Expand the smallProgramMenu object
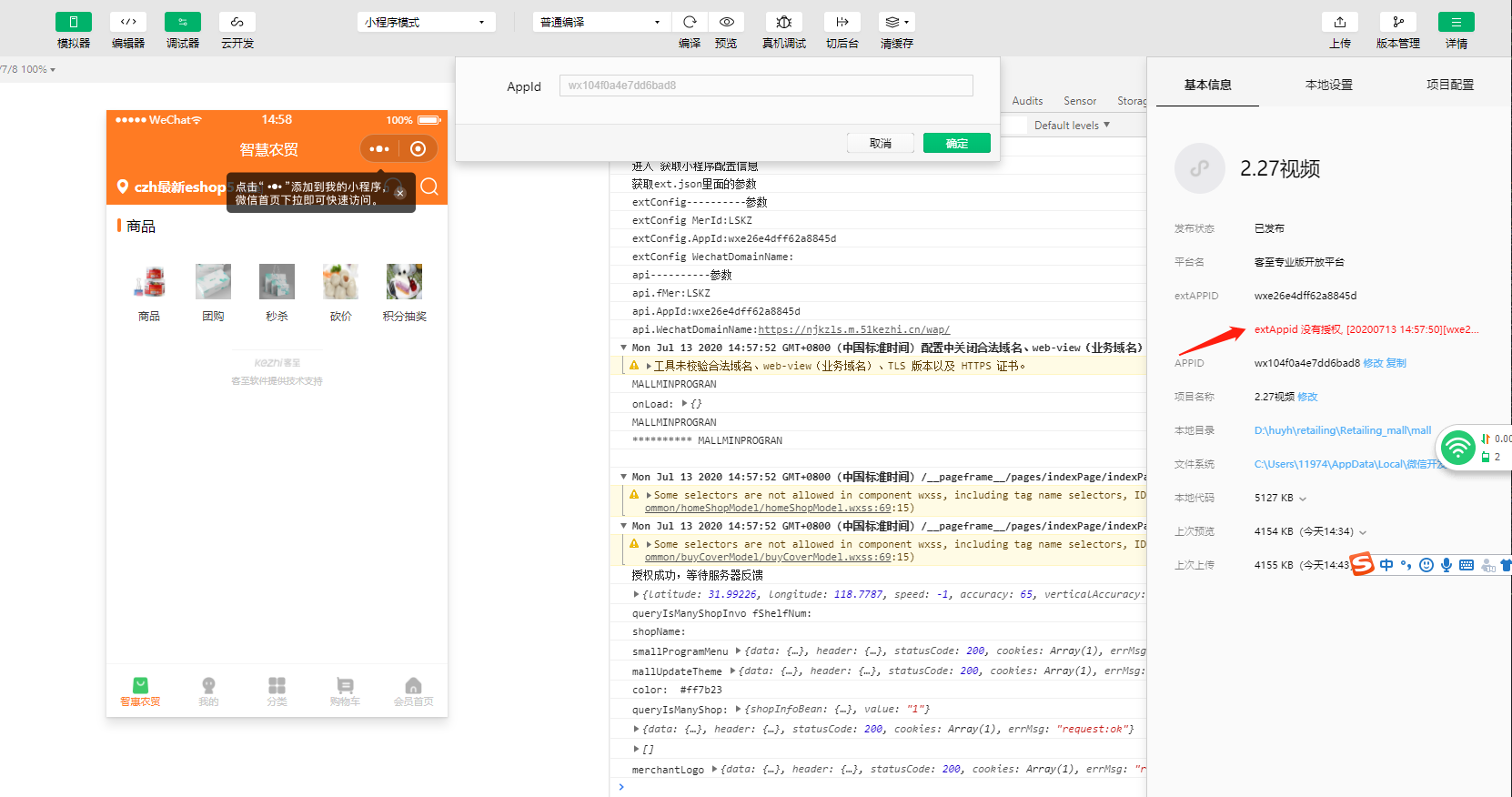This screenshot has width=1512, height=797. 738,651
